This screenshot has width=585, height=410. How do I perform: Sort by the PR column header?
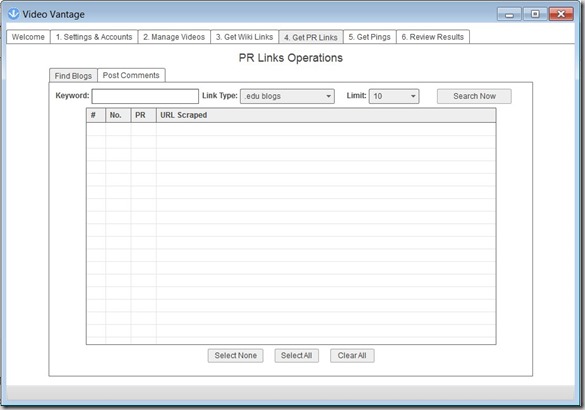[144, 115]
